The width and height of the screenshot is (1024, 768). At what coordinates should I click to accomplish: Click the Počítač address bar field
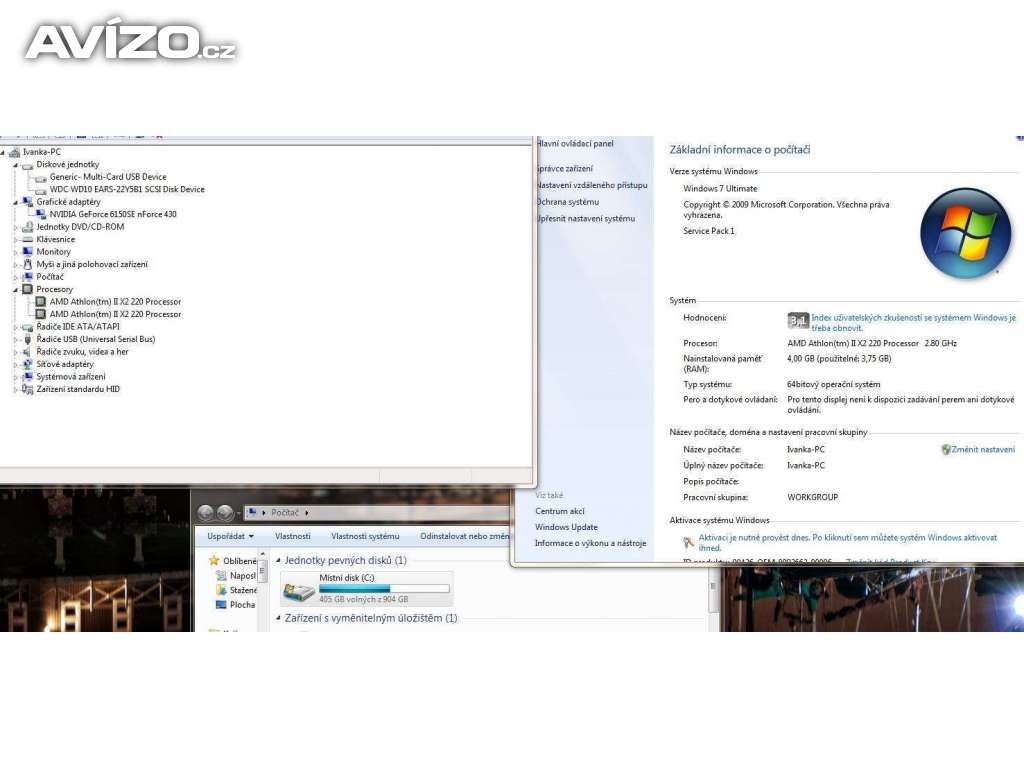point(380,513)
